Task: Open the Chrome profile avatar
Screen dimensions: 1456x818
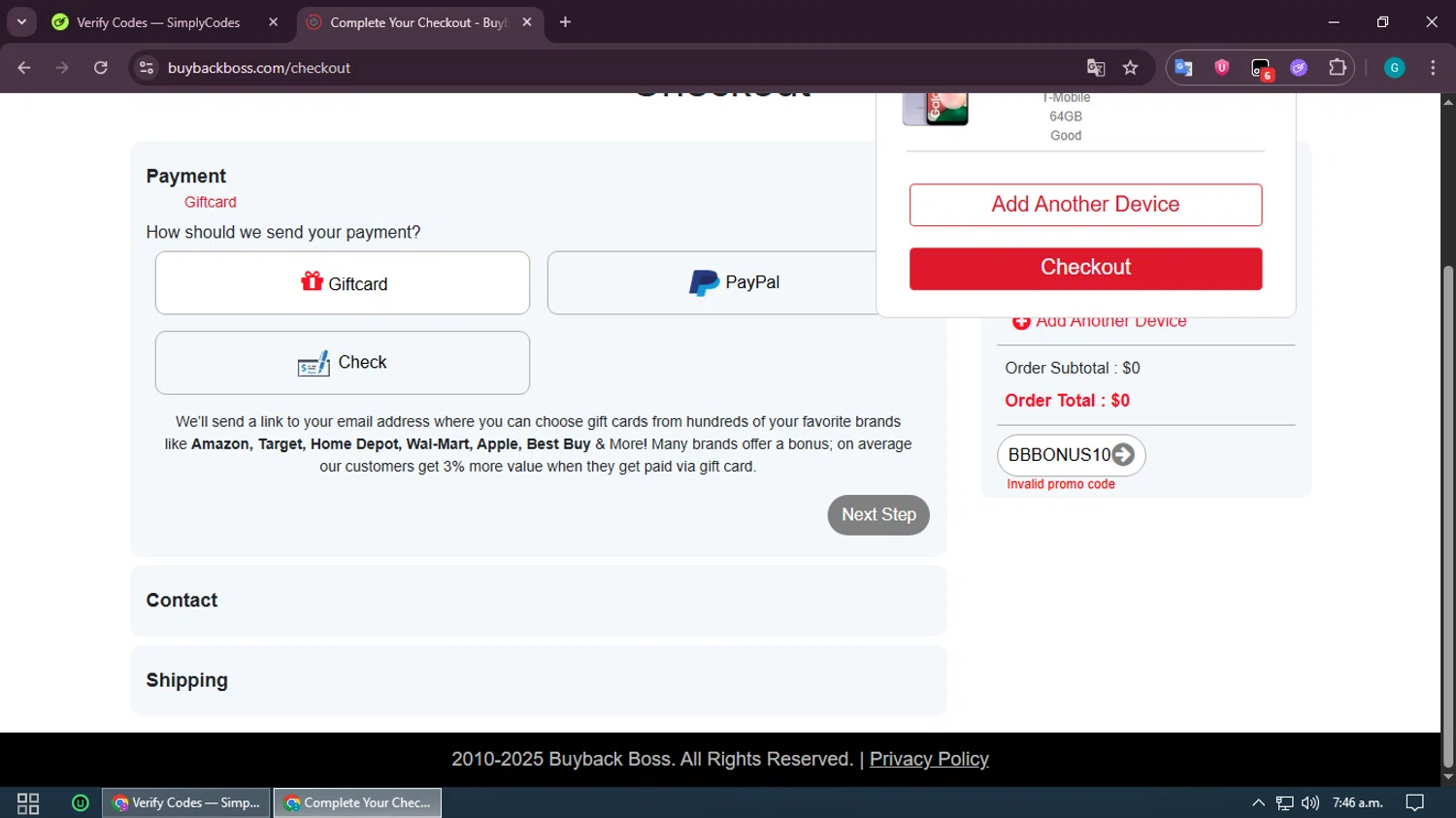Action: tap(1395, 68)
